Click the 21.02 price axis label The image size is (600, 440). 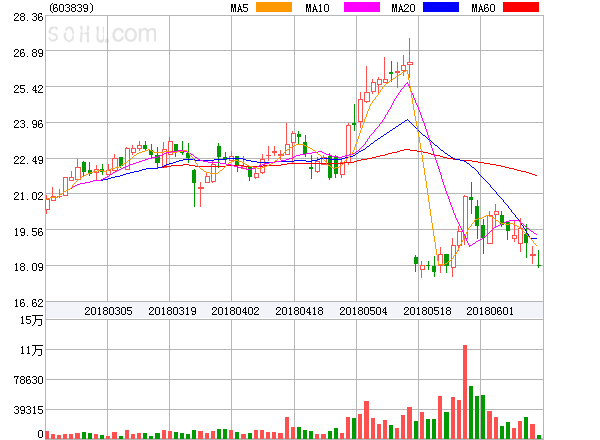pos(28,196)
